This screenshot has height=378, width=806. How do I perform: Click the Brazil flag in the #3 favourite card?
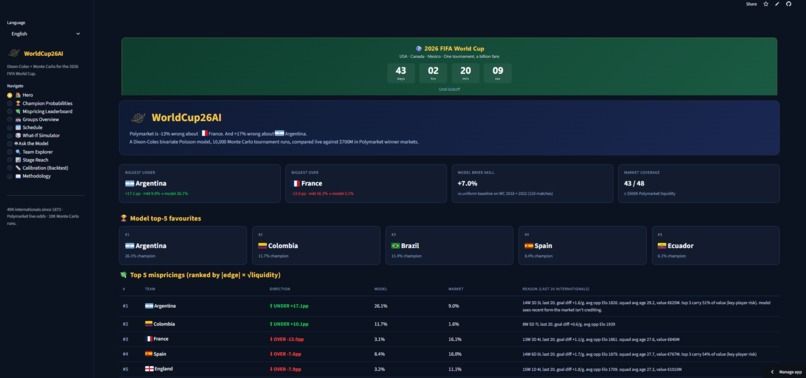(395, 246)
